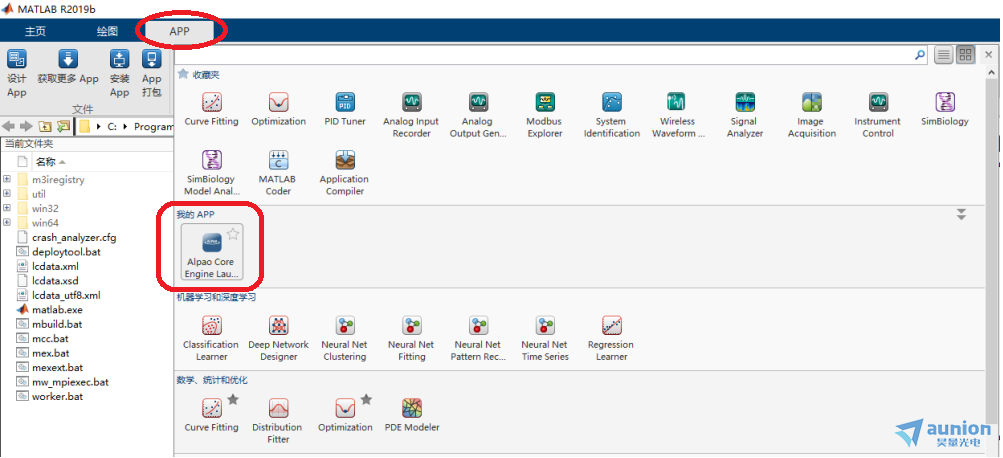The height and width of the screenshot is (458, 1003).
Task: Click the search magnifier icon
Action: pyautogui.click(x=920, y=55)
